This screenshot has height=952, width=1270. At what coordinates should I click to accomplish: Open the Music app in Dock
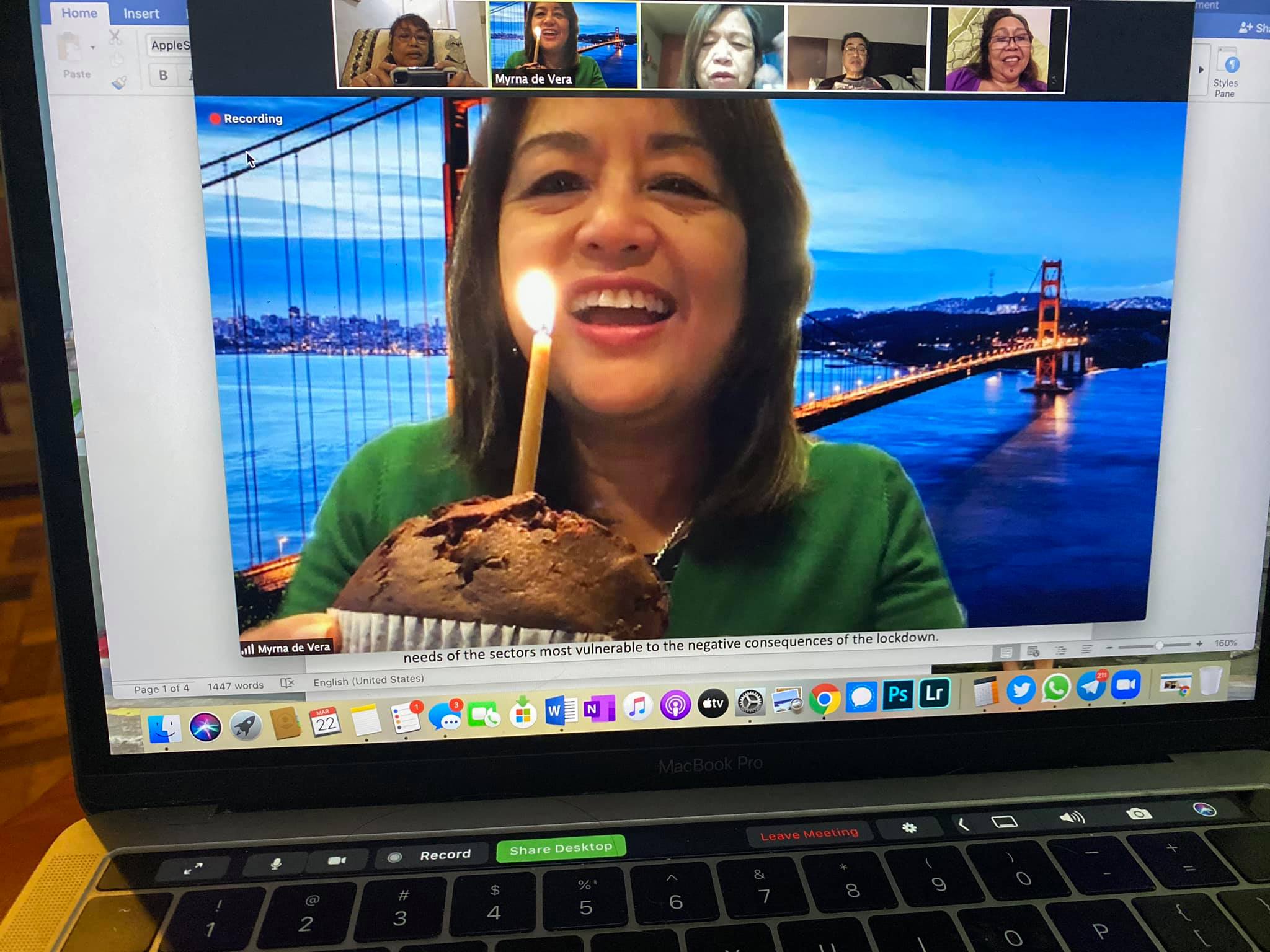pyautogui.click(x=637, y=707)
